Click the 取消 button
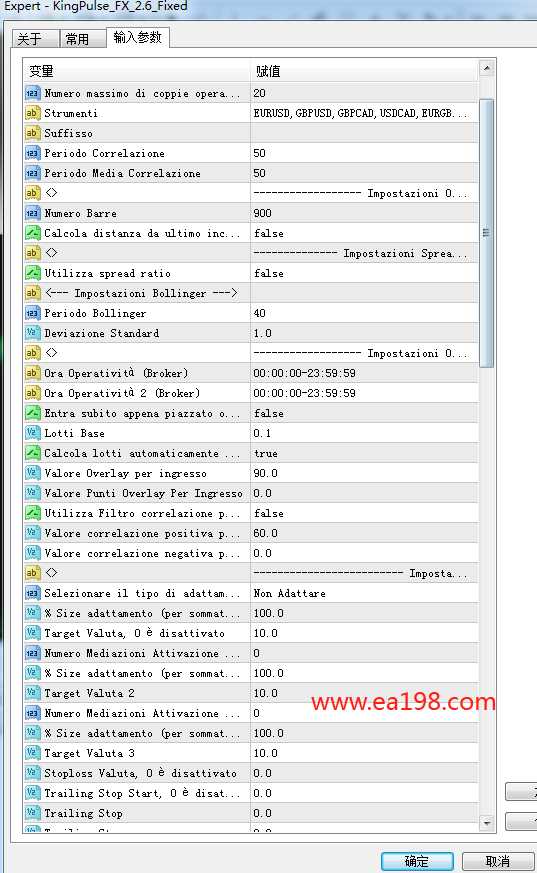537x873 pixels. [497, 861]
